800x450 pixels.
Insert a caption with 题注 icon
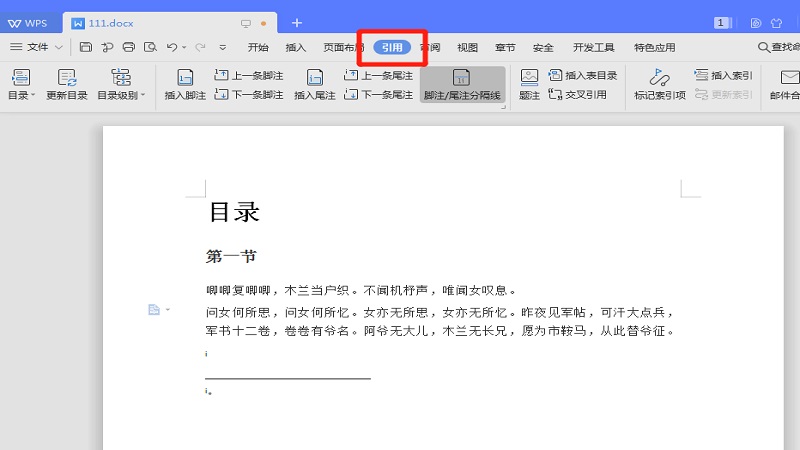[530, 78]
